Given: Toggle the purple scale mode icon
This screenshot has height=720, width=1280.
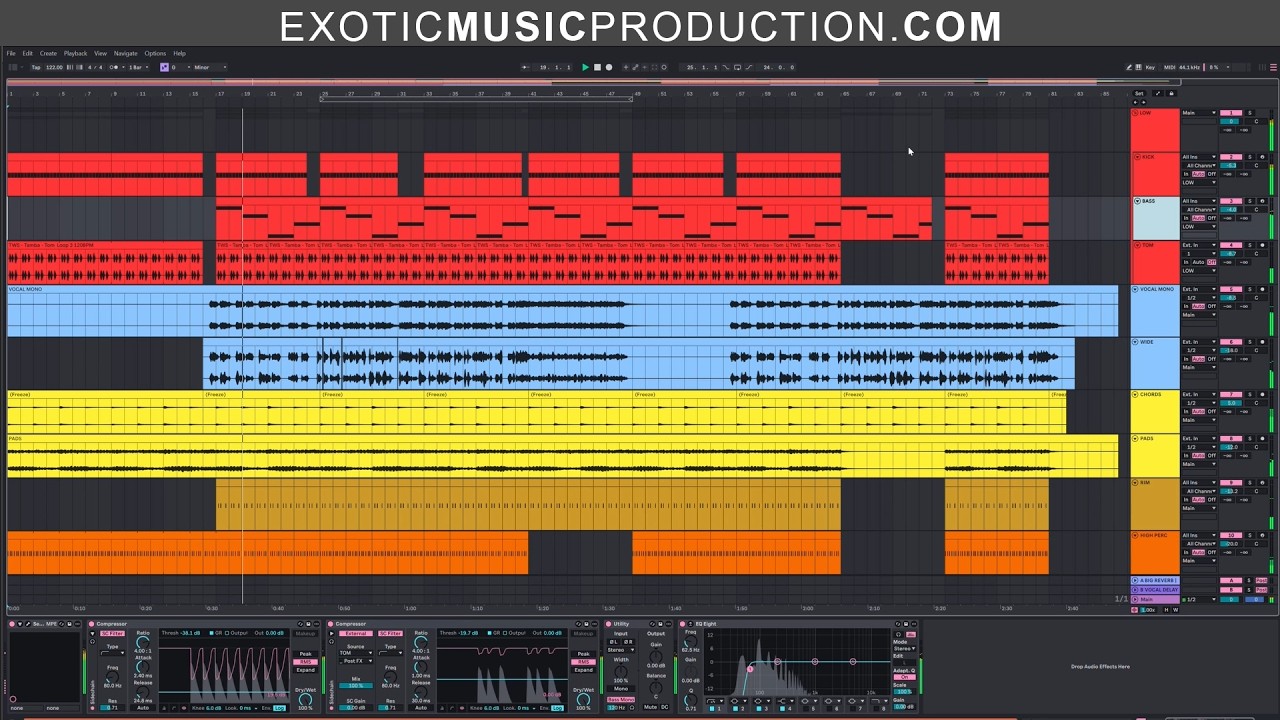Looking at the screenshot, I should point(165,67).
